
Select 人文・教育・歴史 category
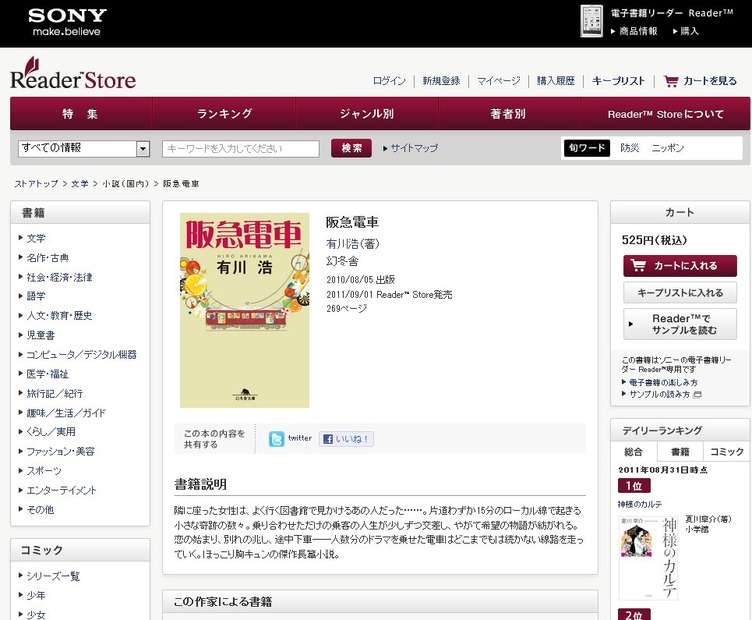pos(59,316)
